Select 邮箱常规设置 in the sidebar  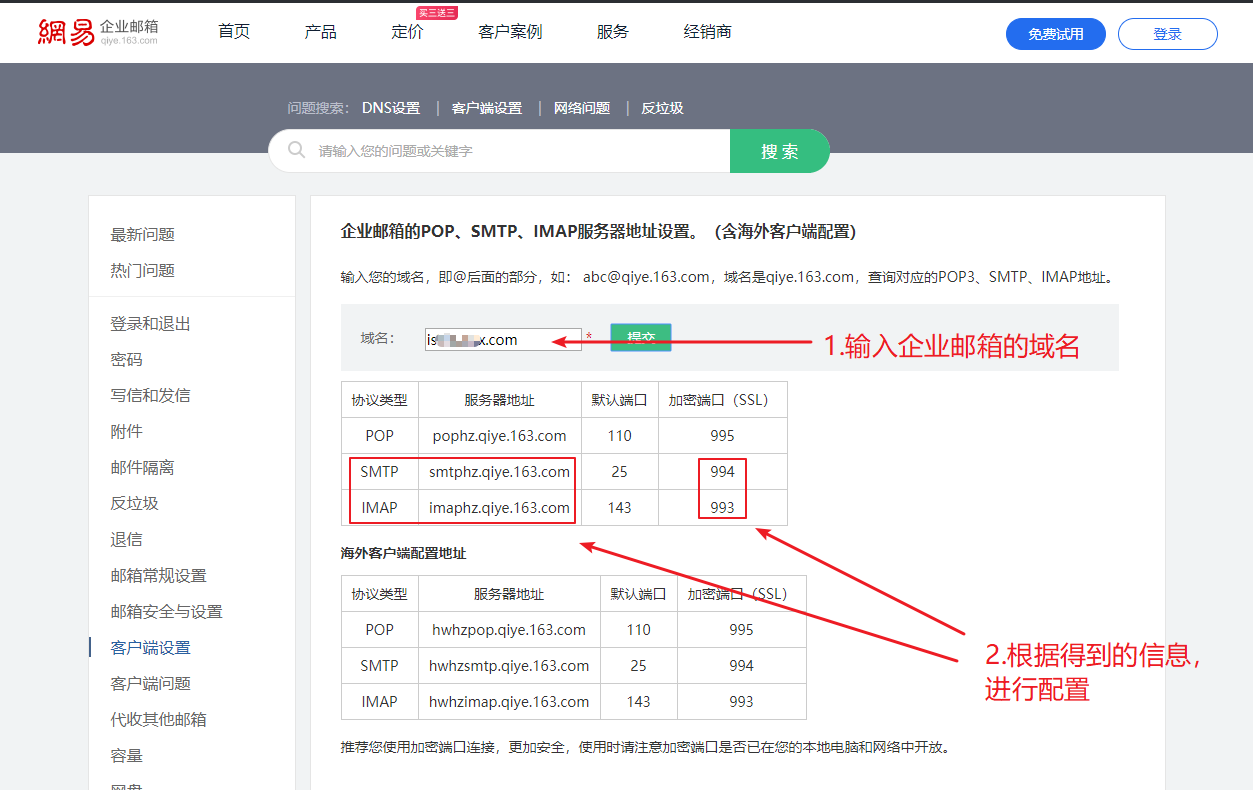[x=159, y=576]
